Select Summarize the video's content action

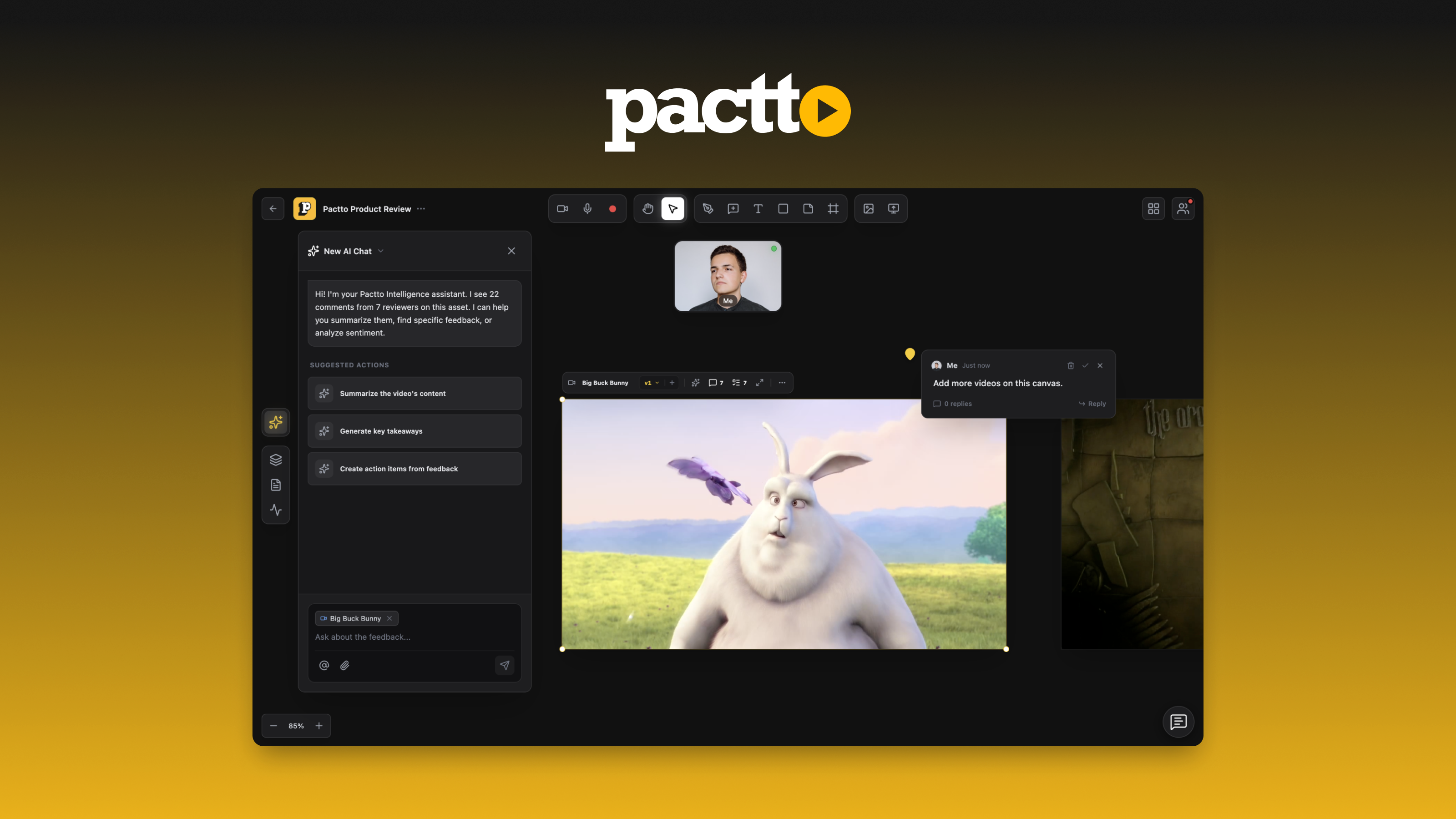pos(415,394)
